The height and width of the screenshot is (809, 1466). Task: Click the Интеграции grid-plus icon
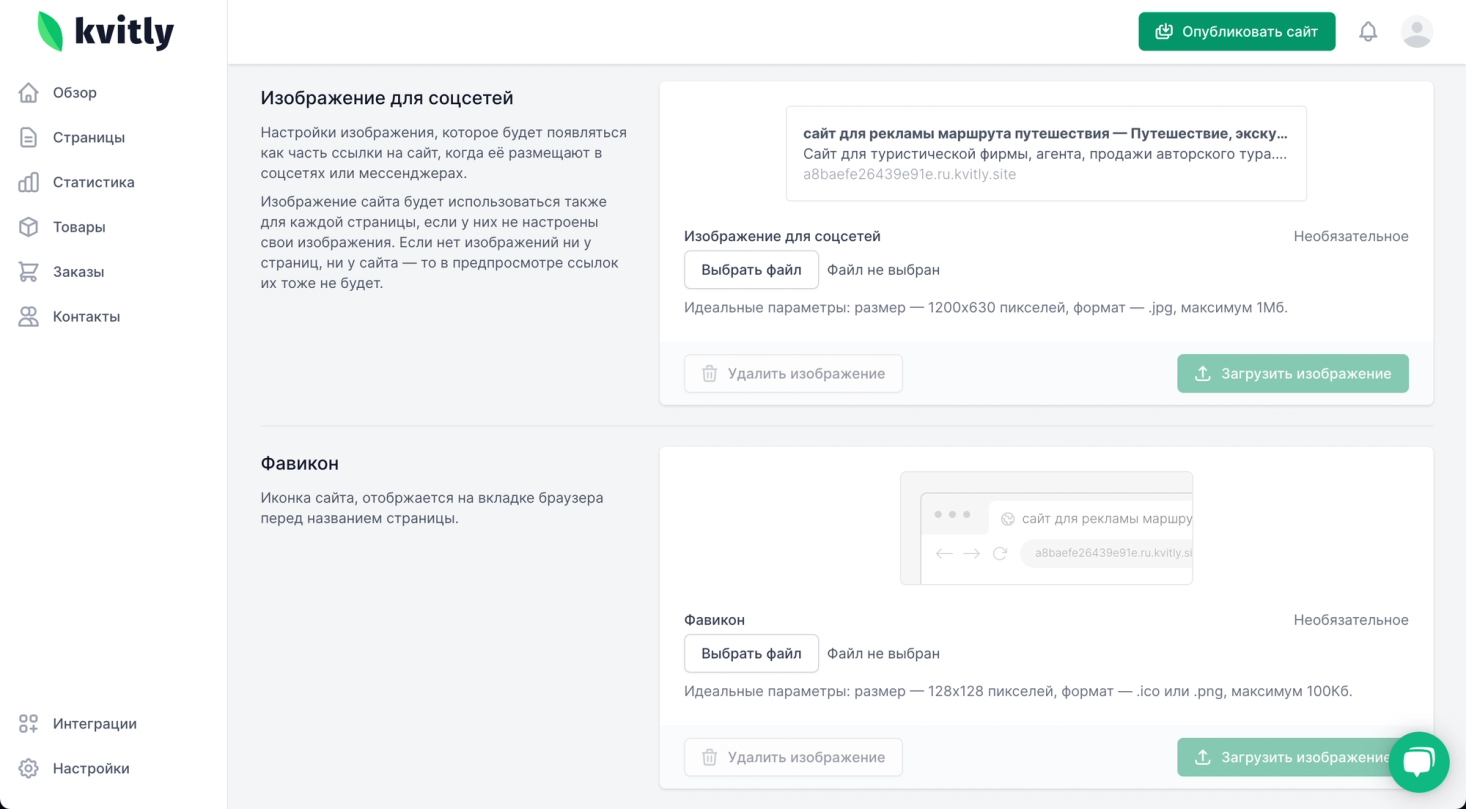coord(29,724)
